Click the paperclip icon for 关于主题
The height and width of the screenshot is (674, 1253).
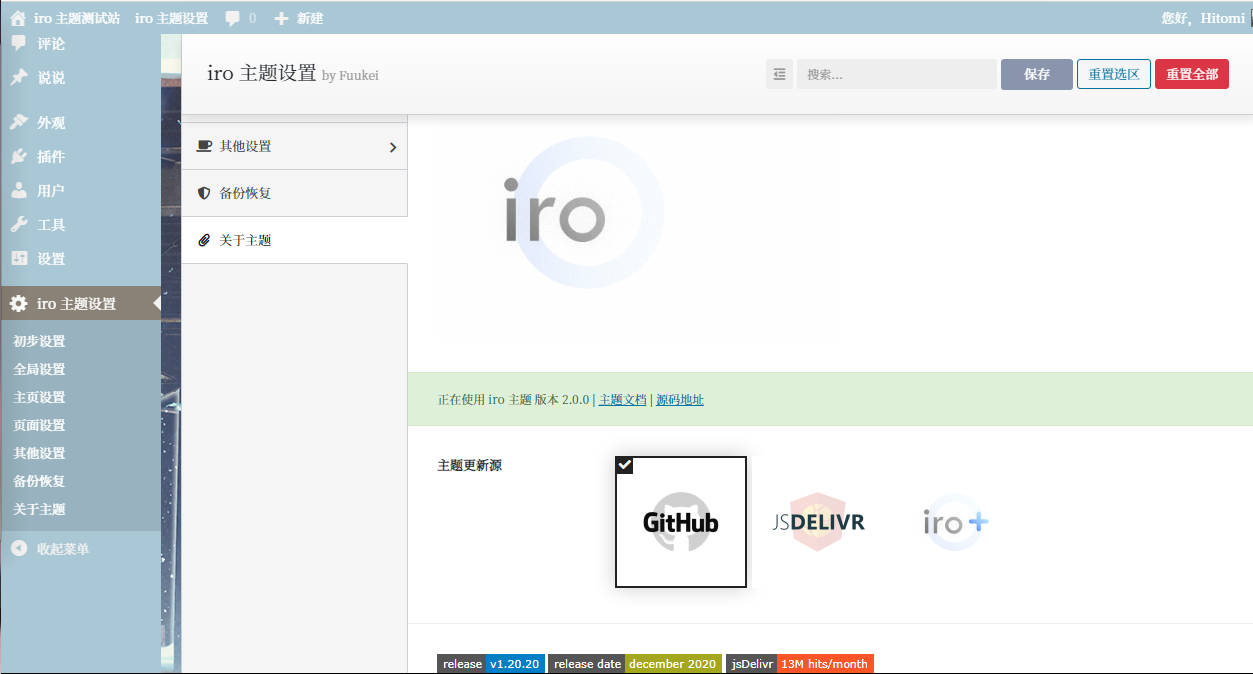point(204,240)
